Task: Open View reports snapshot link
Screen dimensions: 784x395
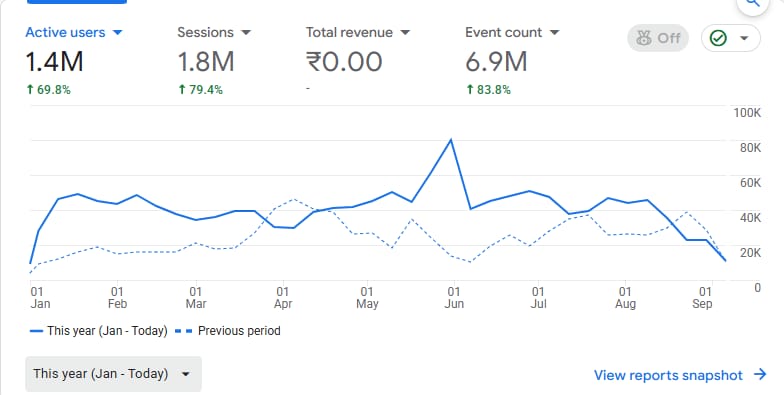Action: [680, 375]
